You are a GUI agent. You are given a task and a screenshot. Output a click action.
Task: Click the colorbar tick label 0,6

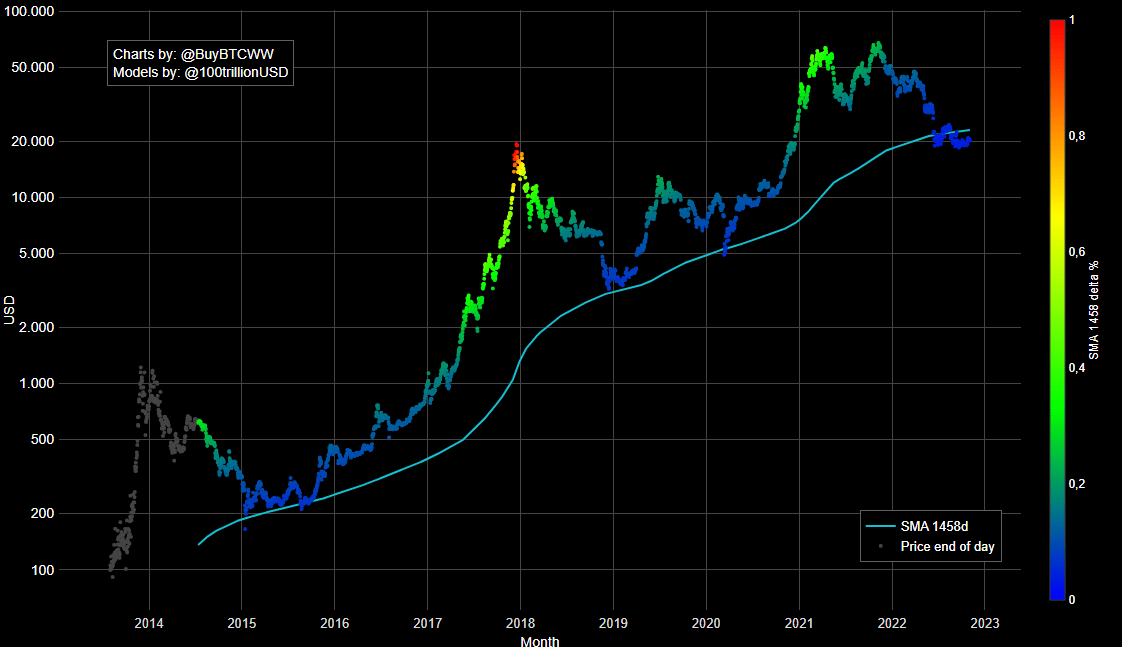coord(1077,252)
